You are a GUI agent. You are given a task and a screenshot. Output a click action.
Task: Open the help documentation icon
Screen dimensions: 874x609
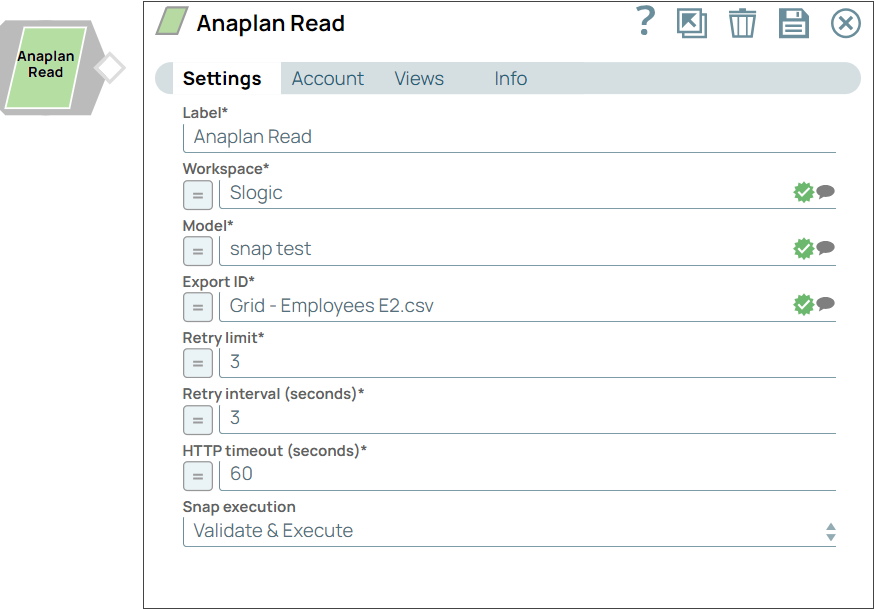coord(645,22)
